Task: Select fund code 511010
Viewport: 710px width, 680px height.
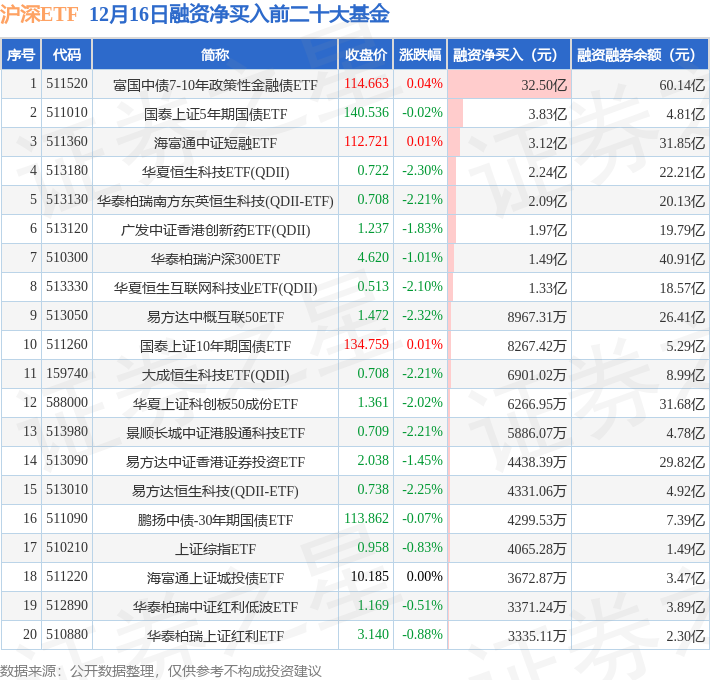Action: [x=67, y=113]
